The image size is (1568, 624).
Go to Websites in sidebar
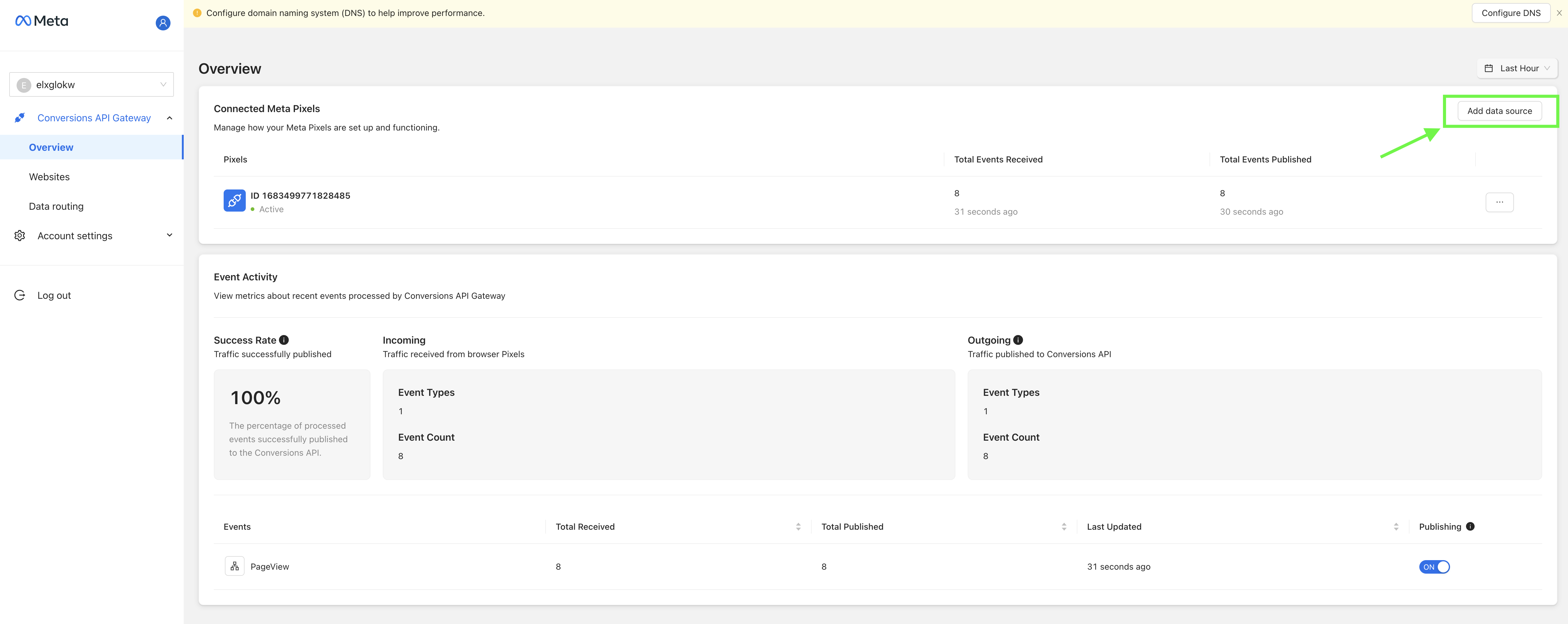click(x=49, y=177)
